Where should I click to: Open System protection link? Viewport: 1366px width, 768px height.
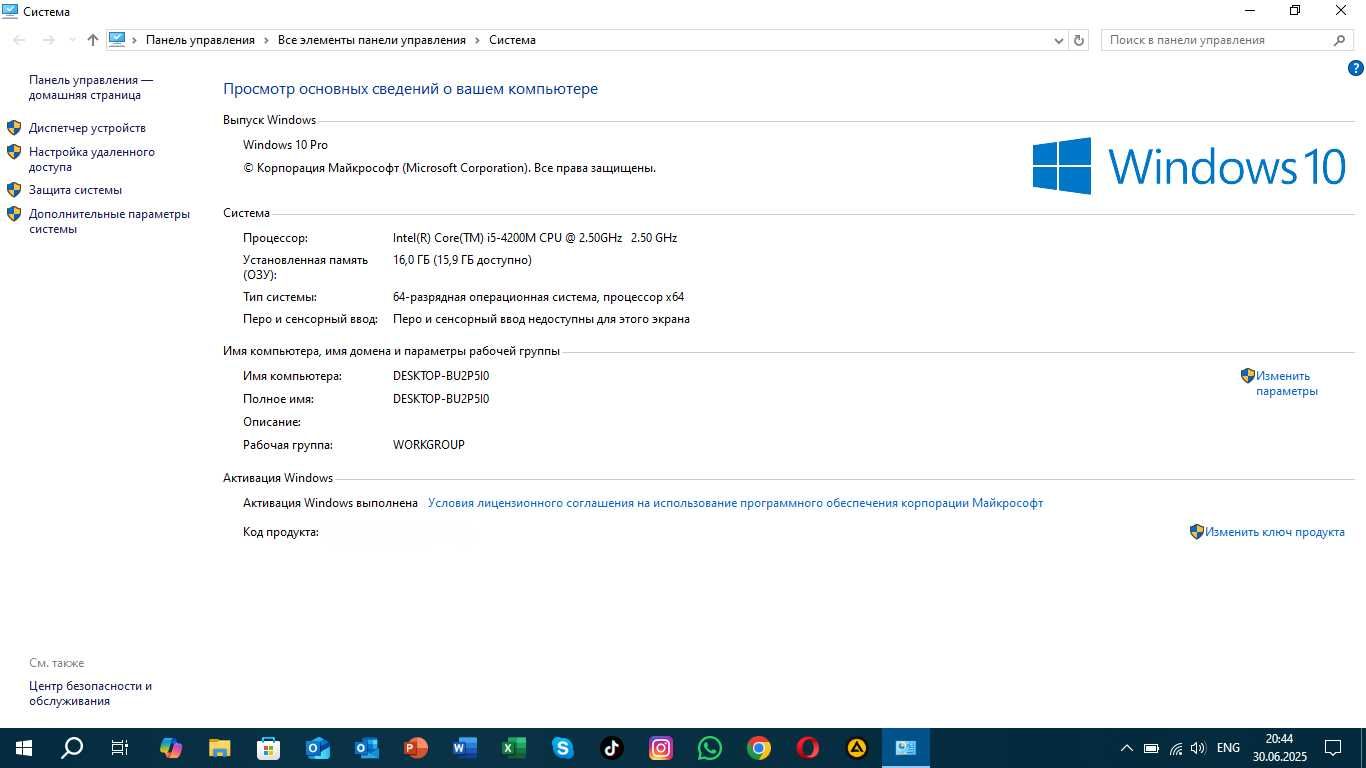pyautogui.click(x=75, y=190)
